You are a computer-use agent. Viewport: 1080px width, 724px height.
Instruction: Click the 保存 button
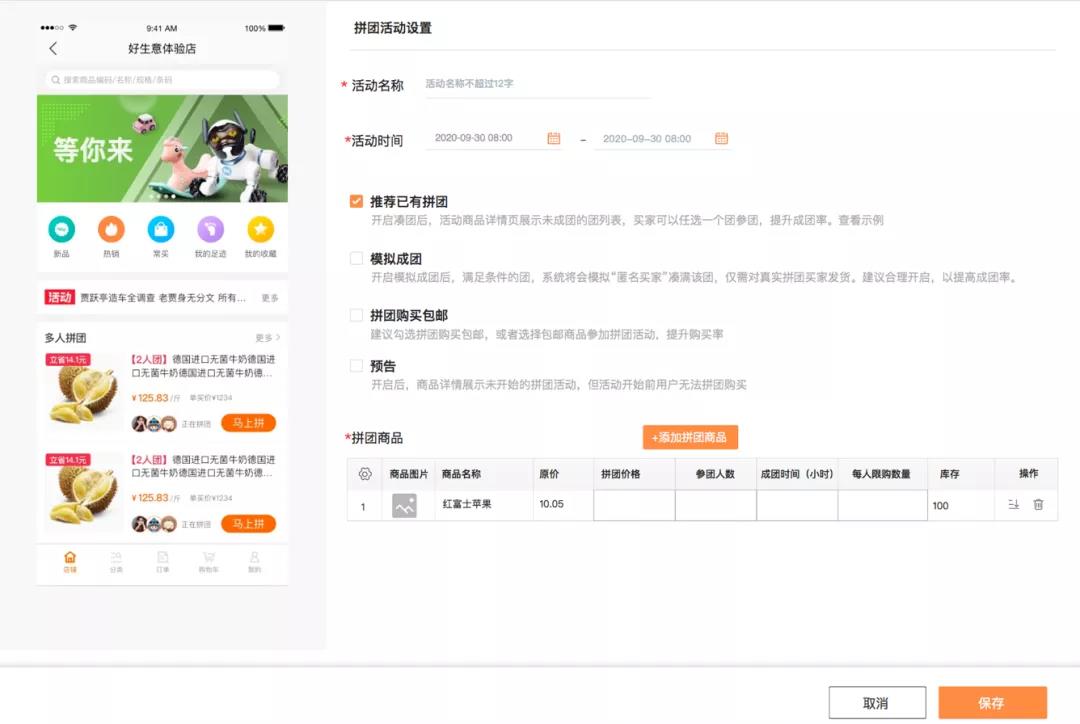tap(992, 703)
